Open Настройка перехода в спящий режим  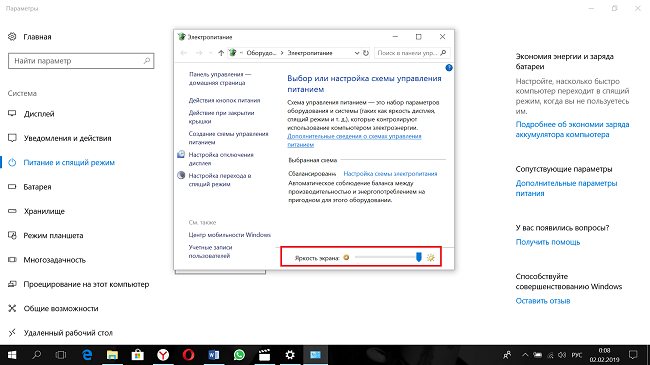click(220, 180)
